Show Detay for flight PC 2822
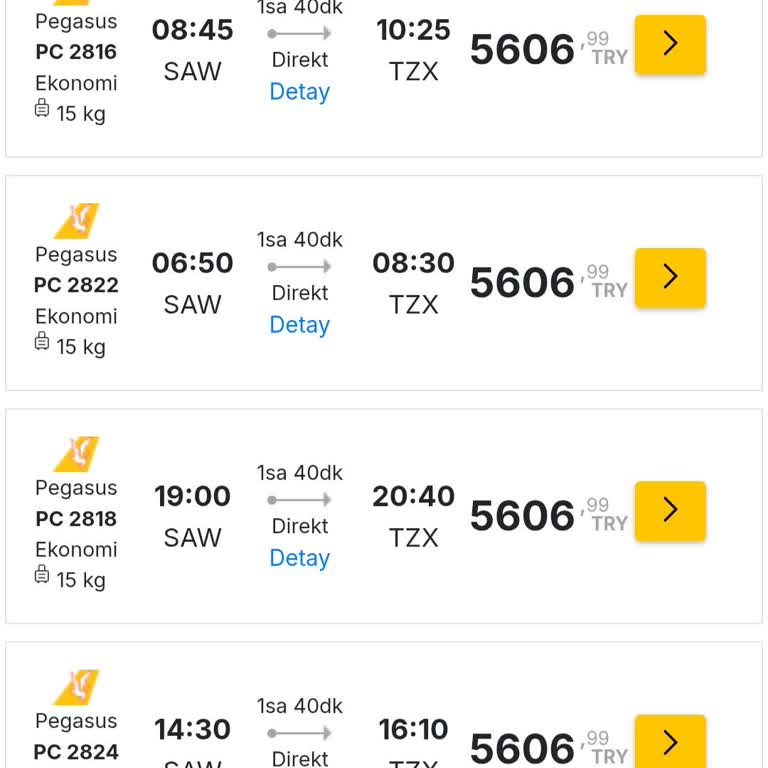The height and width of the screenshot is (768, 768). [300, 325]
